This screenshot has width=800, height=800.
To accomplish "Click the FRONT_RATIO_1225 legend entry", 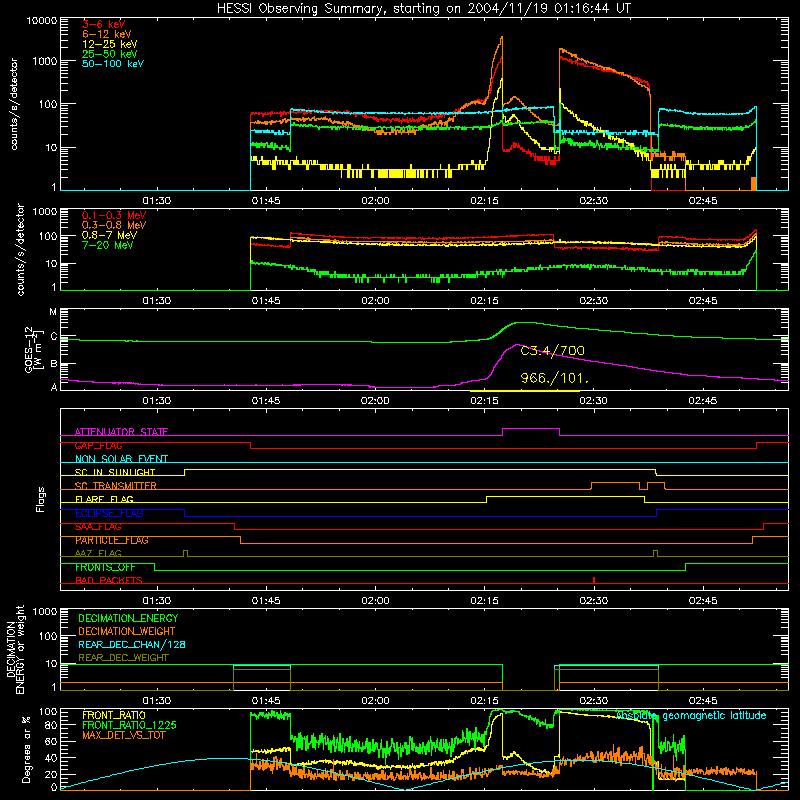I will tap(130, 725).
